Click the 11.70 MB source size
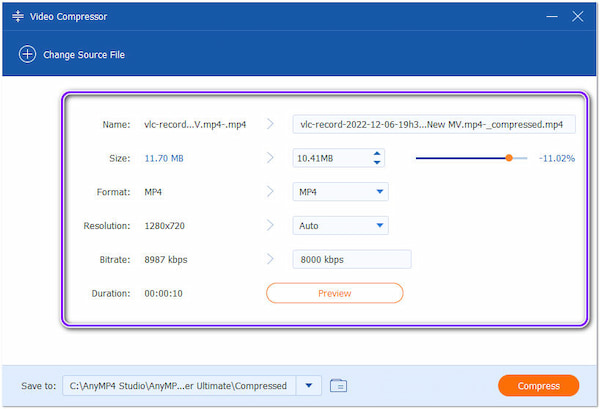The height and width of the screenshot is (409, 600). click(164, 158)
